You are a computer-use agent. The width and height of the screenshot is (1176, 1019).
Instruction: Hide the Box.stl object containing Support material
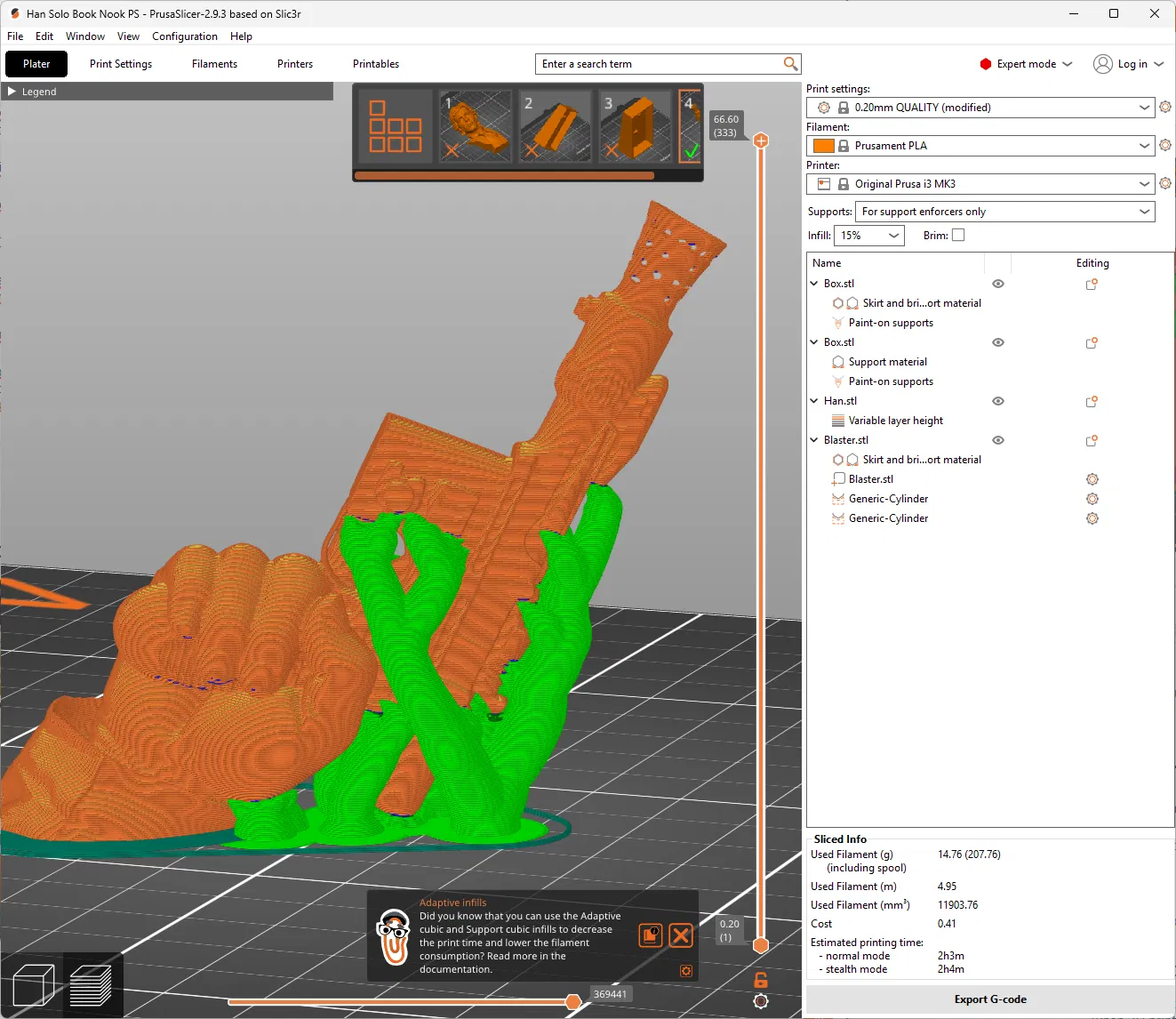(x=998, y=342)
